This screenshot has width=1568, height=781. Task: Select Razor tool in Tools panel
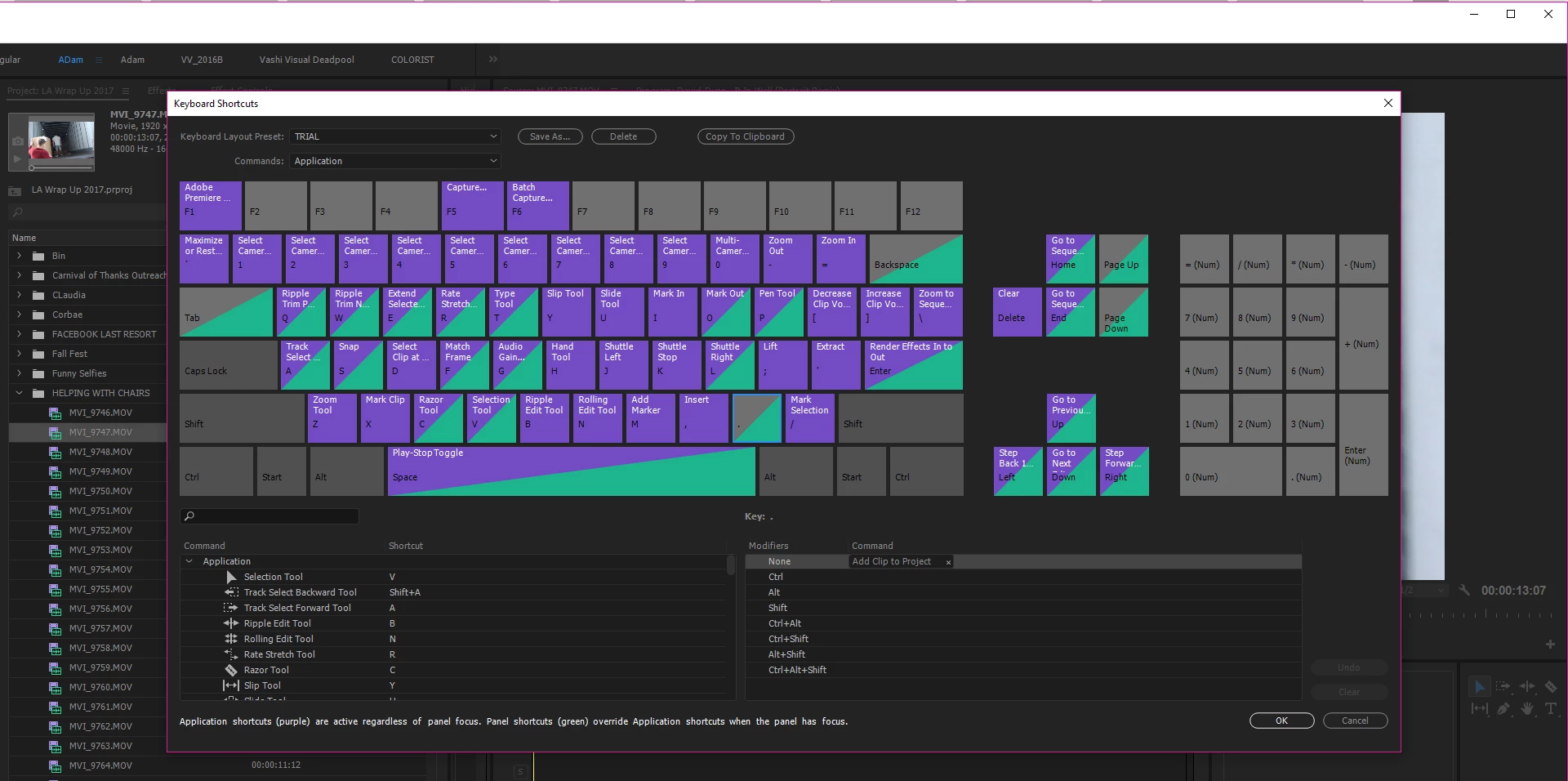click(1550, 687)
